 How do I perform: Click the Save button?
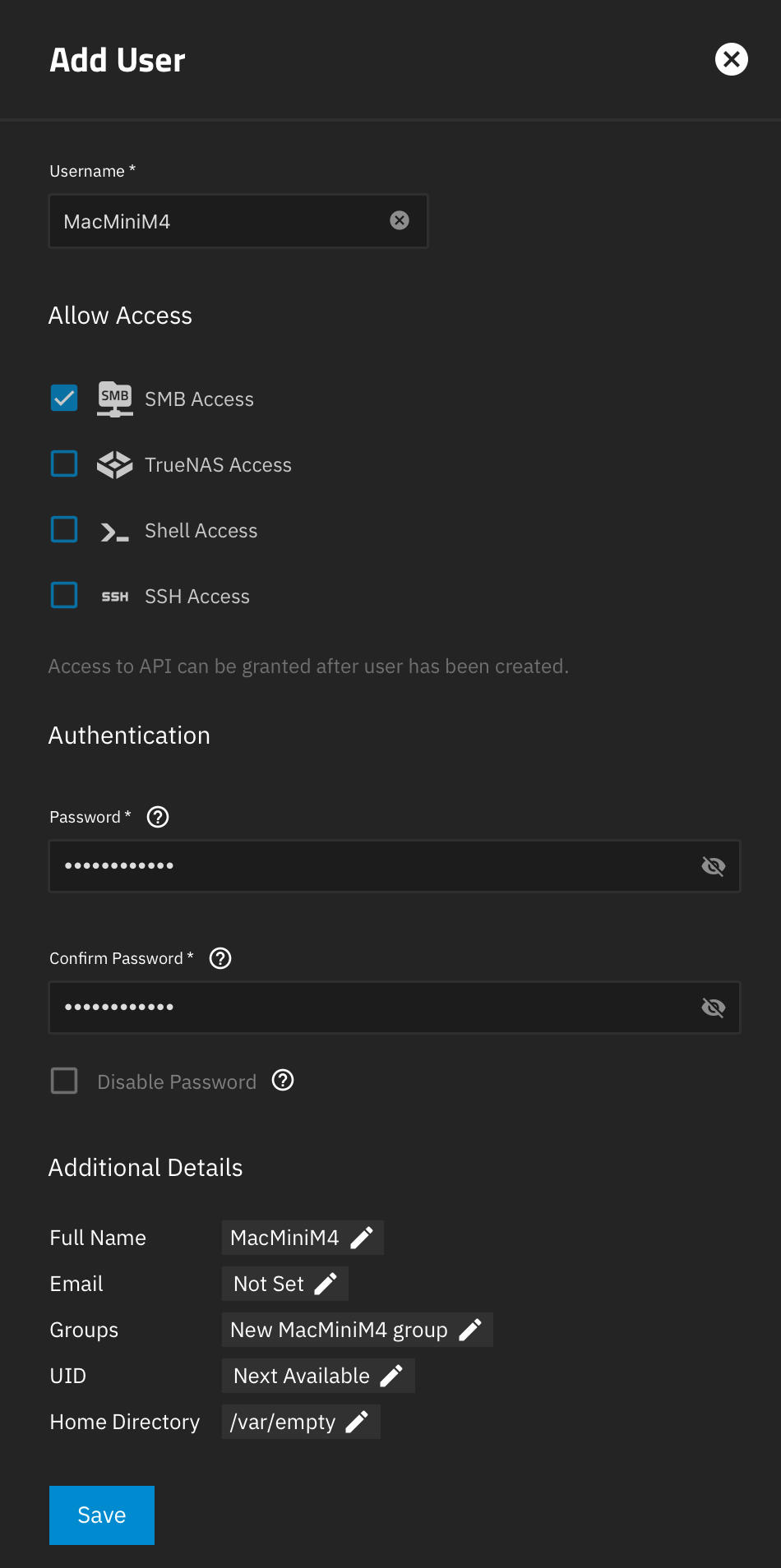click(x=102, y=1515)
